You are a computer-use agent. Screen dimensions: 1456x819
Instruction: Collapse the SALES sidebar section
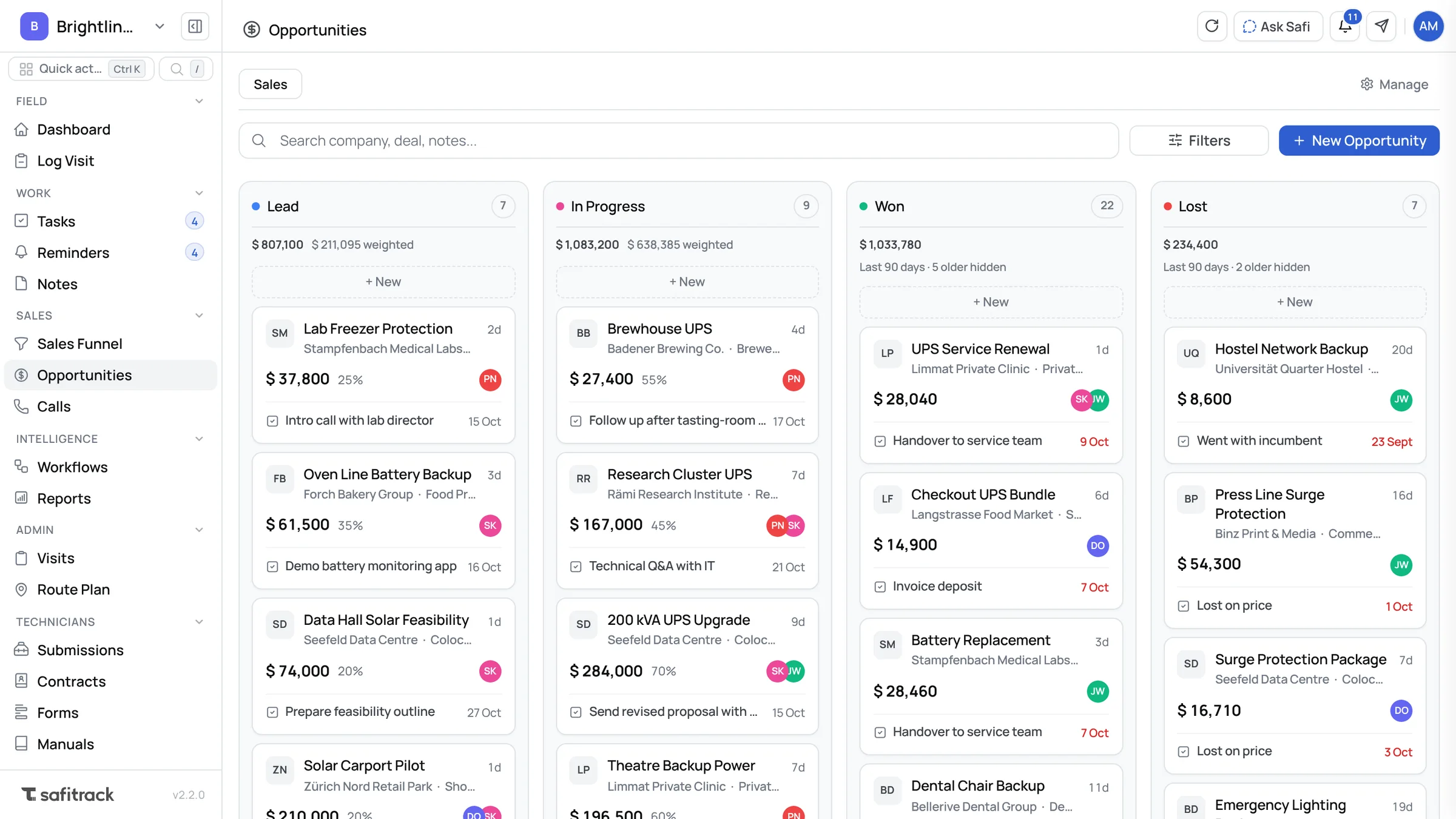pos(199,315)
